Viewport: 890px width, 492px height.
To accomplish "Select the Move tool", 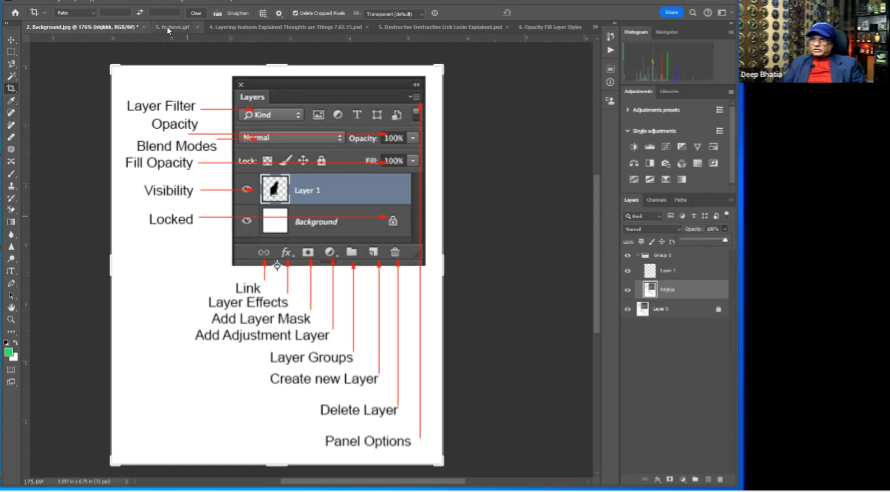I will point(11,39).
